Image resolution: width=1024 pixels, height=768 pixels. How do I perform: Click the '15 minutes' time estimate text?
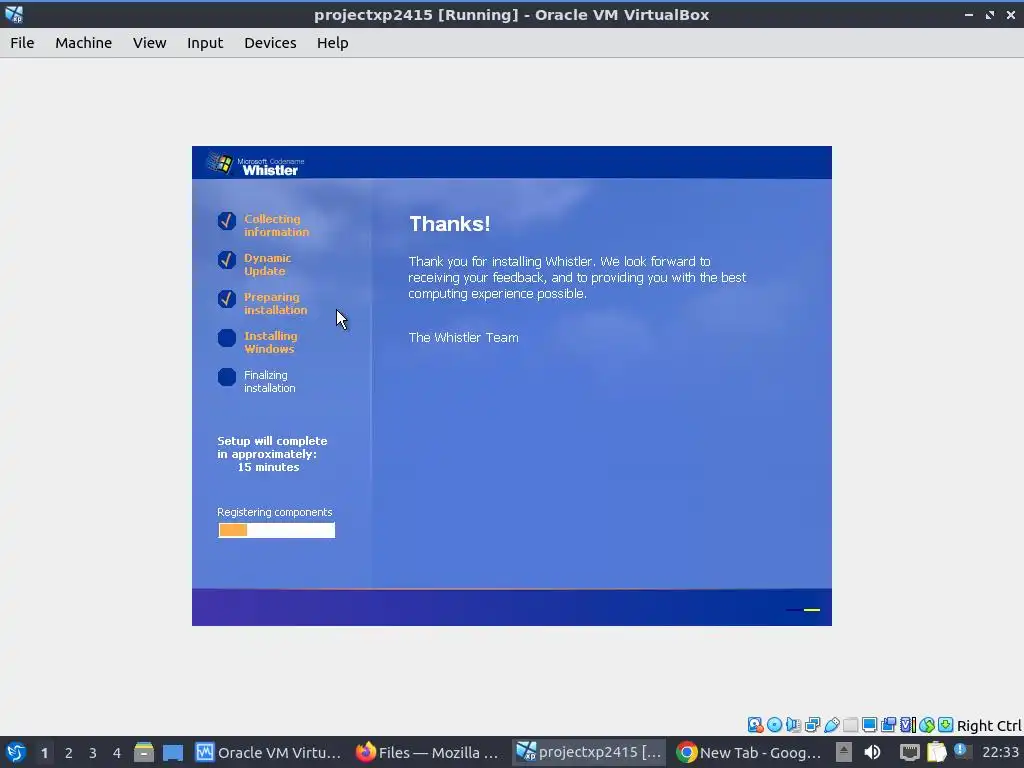(268, 467)
